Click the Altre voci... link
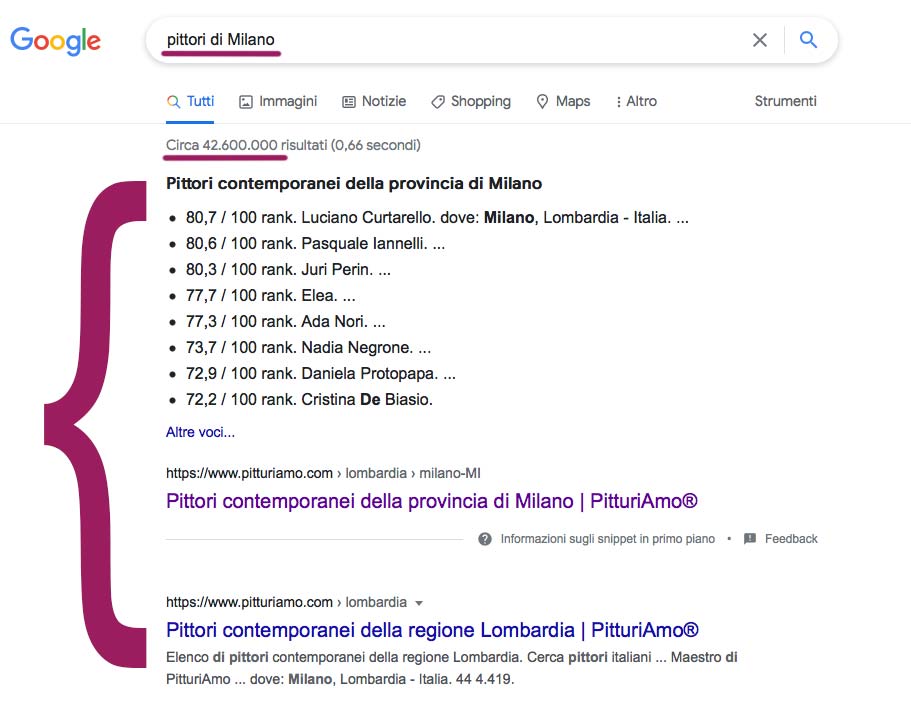This screenshot has height=718, width=911. click(x=200, y=432)
